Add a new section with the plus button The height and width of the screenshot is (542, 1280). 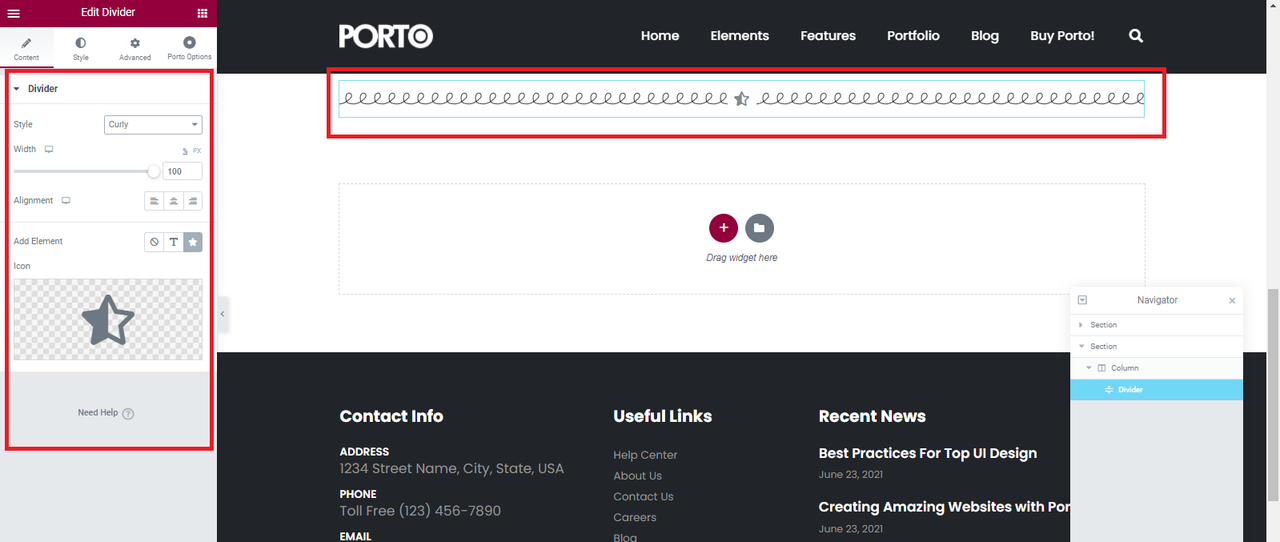(723, 228)
